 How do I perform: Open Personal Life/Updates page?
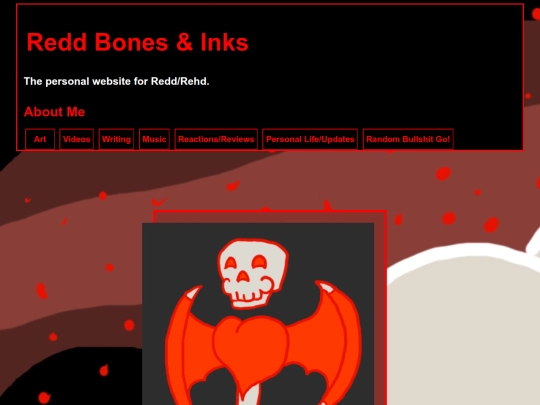click(310, 139)
